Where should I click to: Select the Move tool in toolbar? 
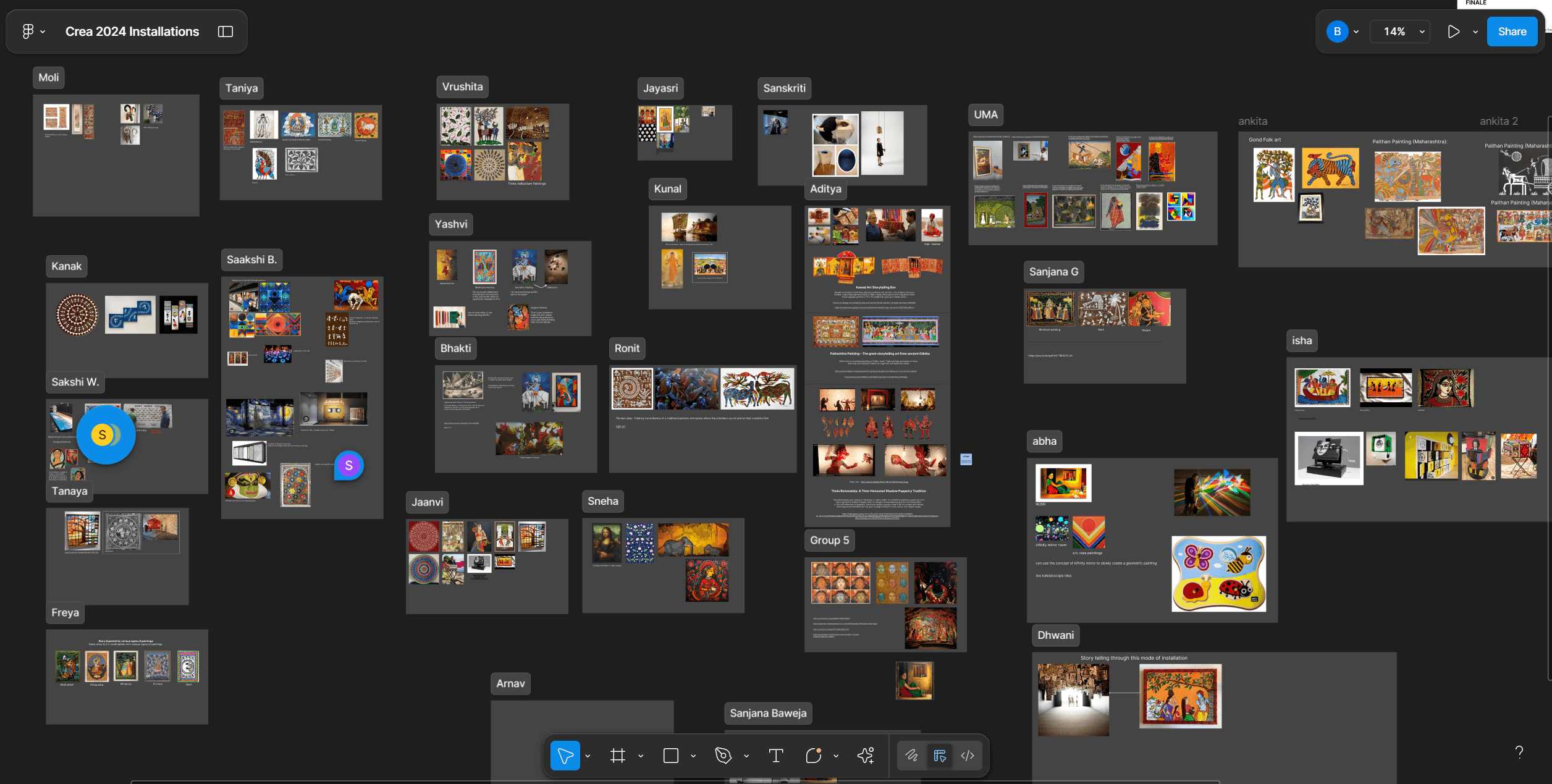tap(565, 756)
